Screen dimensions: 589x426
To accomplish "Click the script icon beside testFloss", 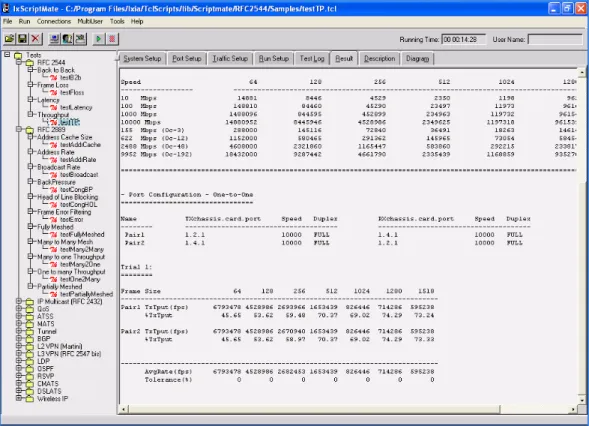I will 54,93.
